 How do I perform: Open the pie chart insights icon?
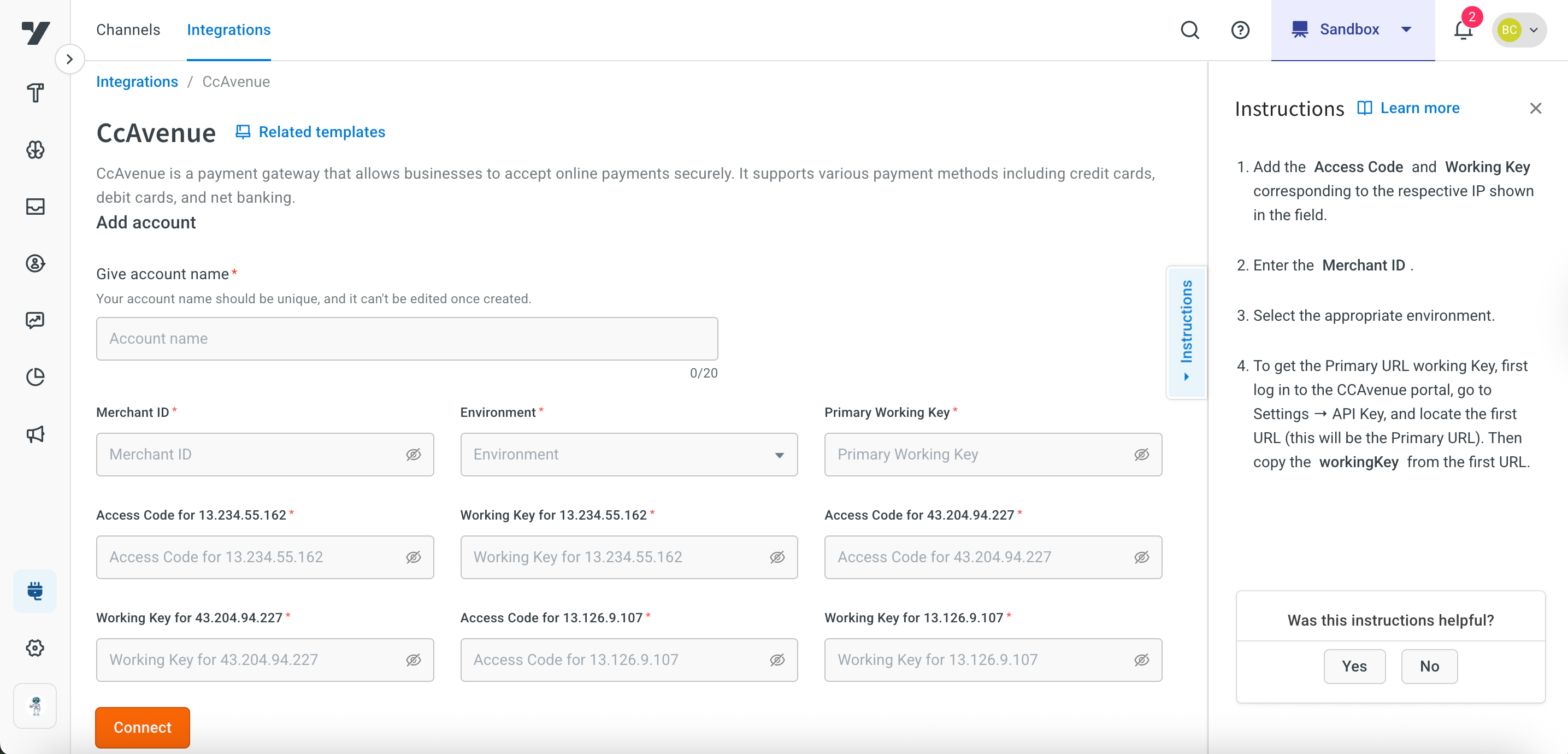click(x=36, y=376)
